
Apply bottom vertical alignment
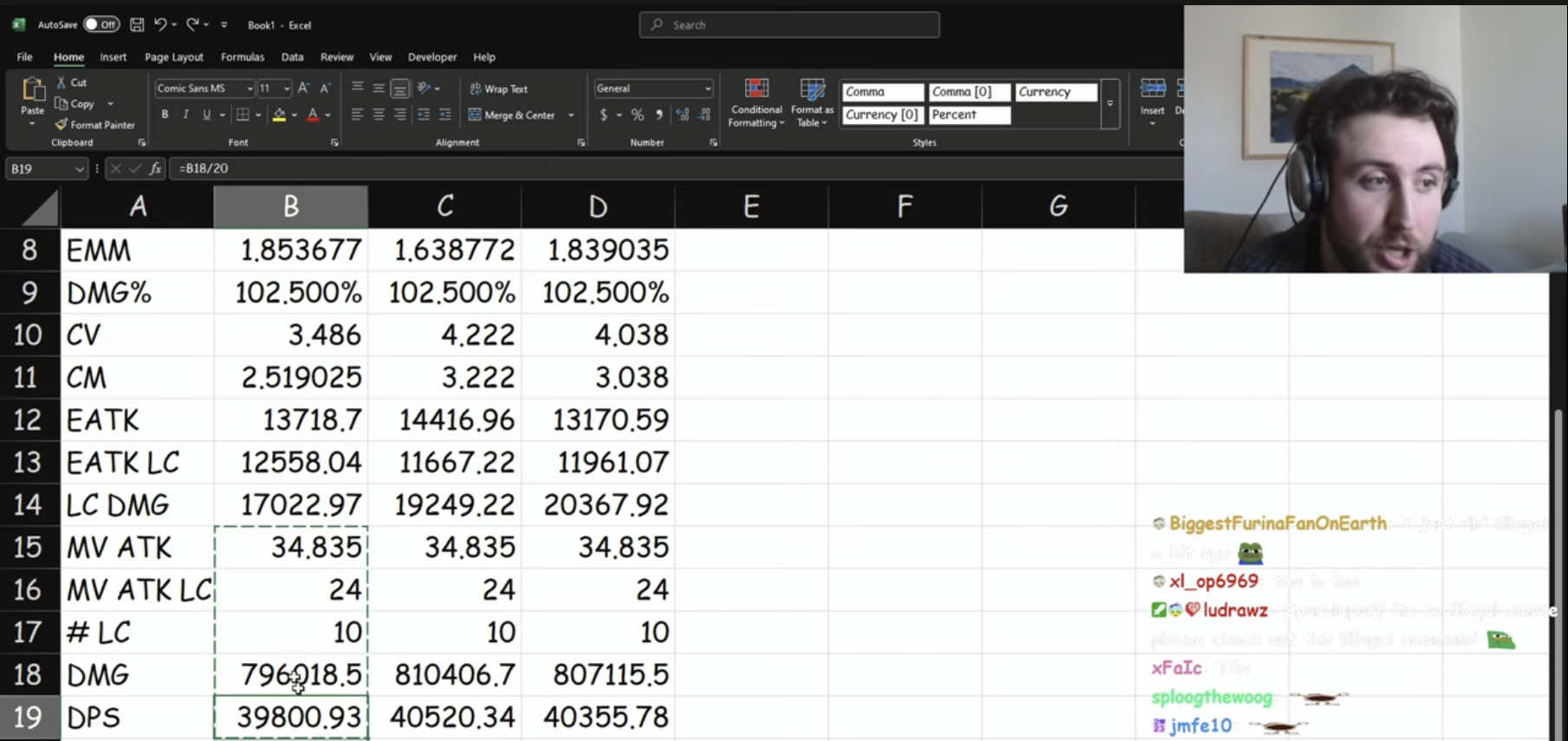399,88
